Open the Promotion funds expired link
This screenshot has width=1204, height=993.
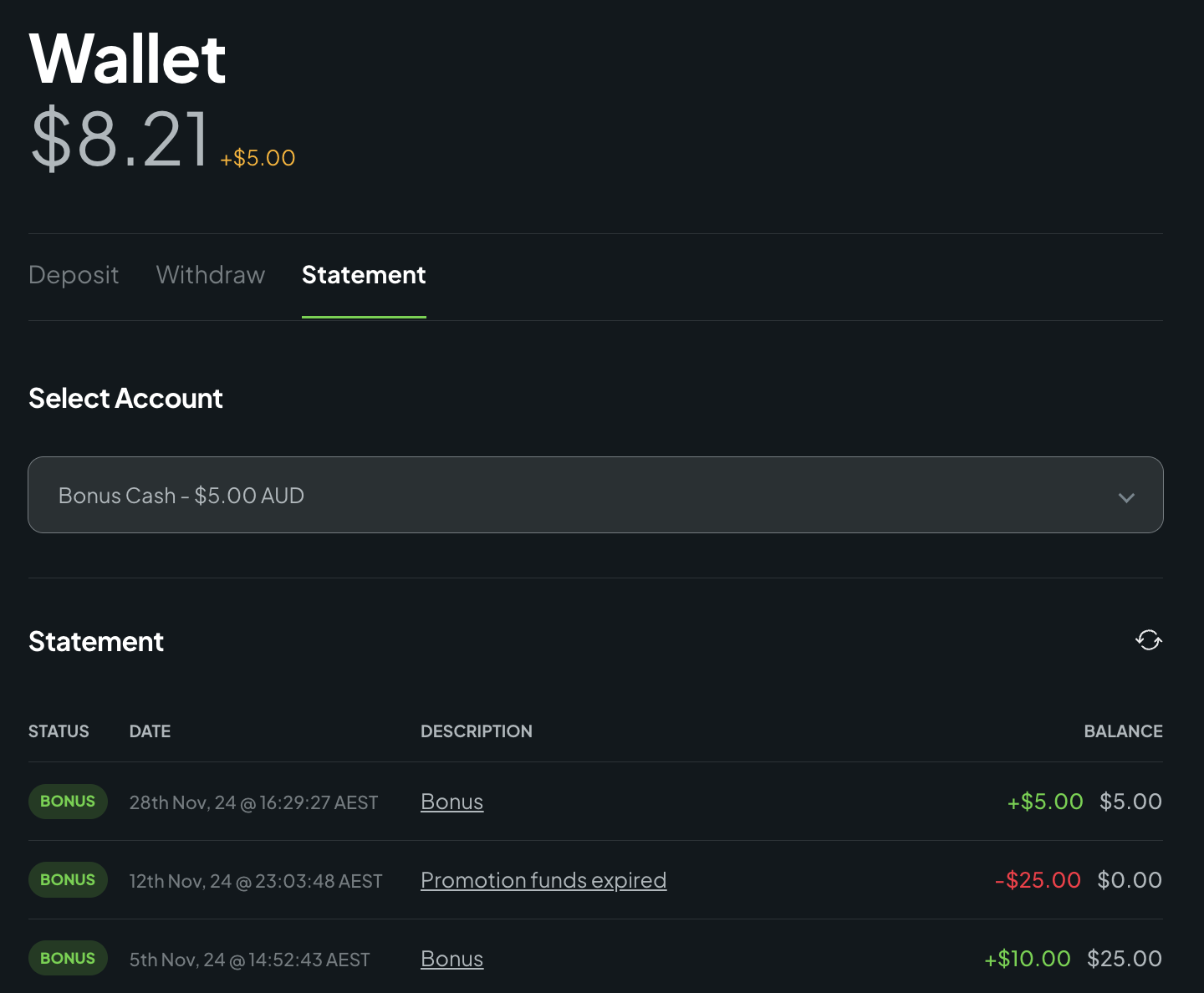pyautogui.click(x=543, y=880)
